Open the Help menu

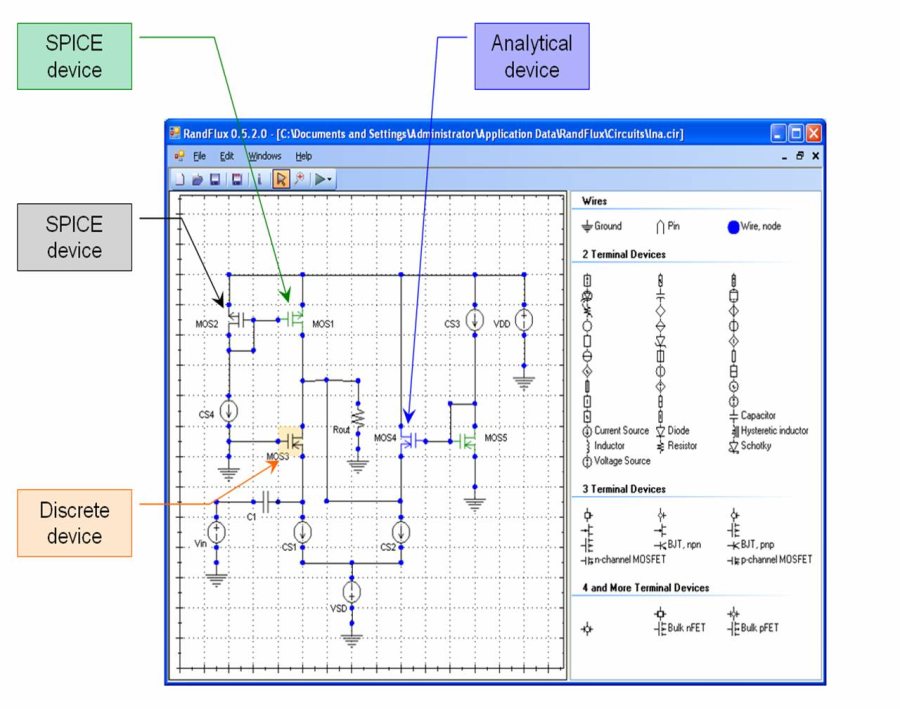click(303, 156)
